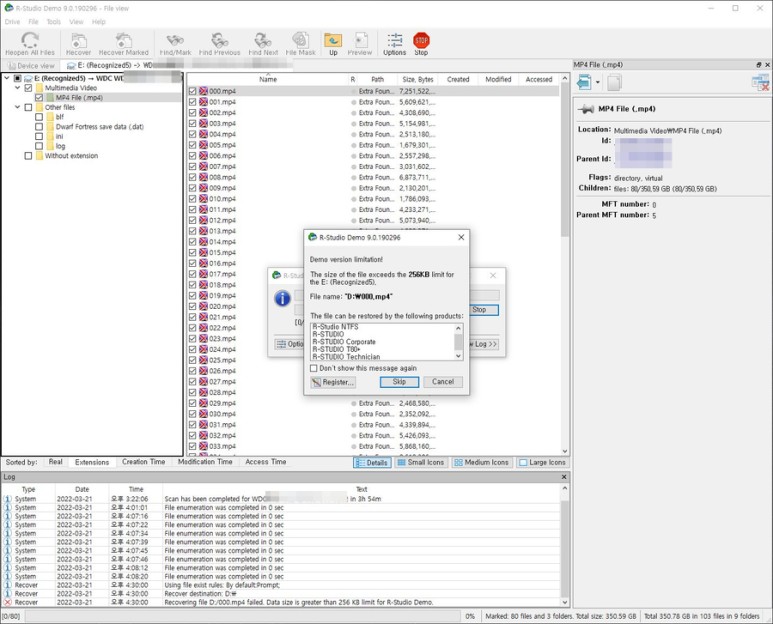This screenshot has width=773, height=624.
Task: Click the products list scrollbar thumb
Action: (458, 342)
